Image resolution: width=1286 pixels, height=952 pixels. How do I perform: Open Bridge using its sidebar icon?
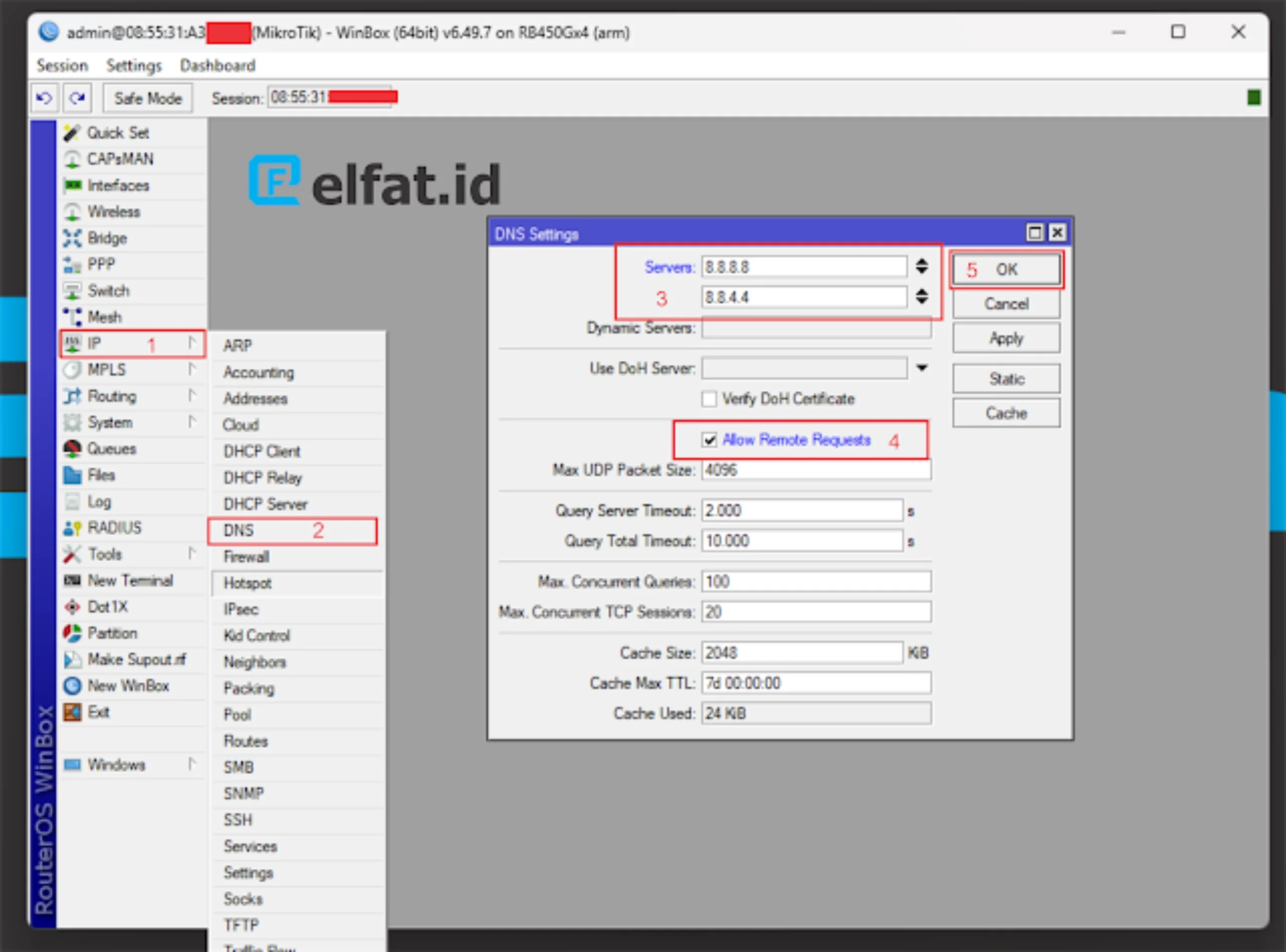[72, 238]
